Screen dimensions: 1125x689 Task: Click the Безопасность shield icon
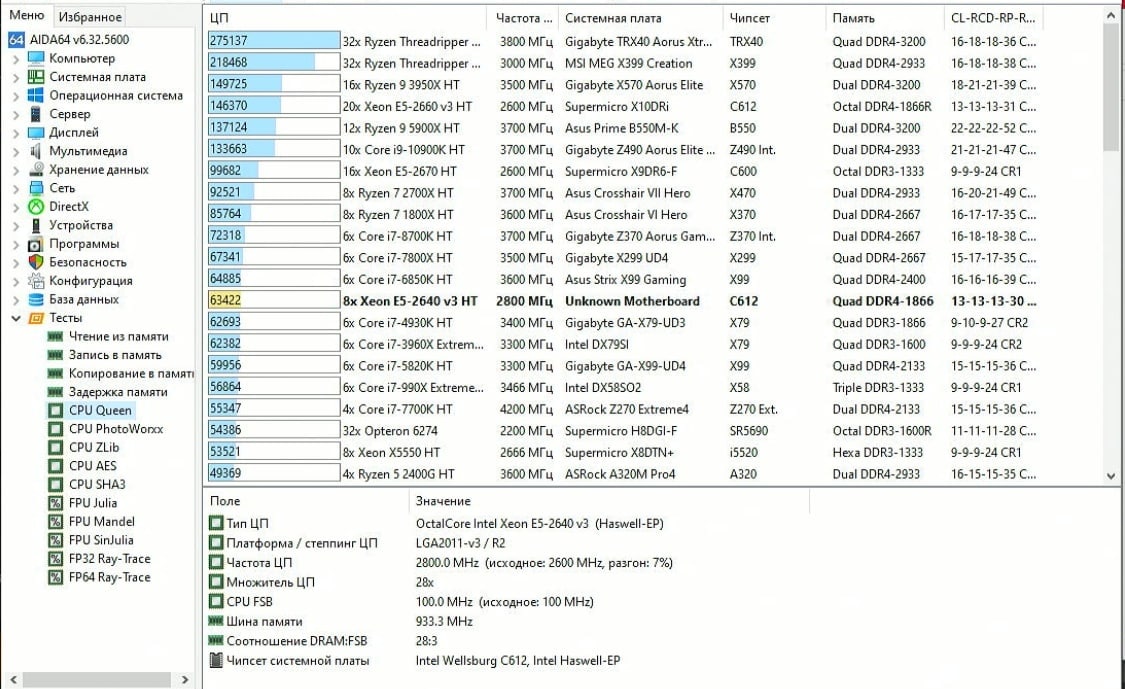(x=36, y=263)
